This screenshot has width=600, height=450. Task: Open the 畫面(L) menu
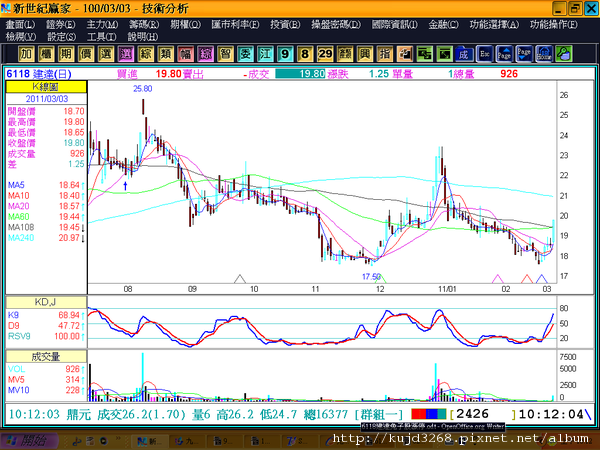point(20,24)
